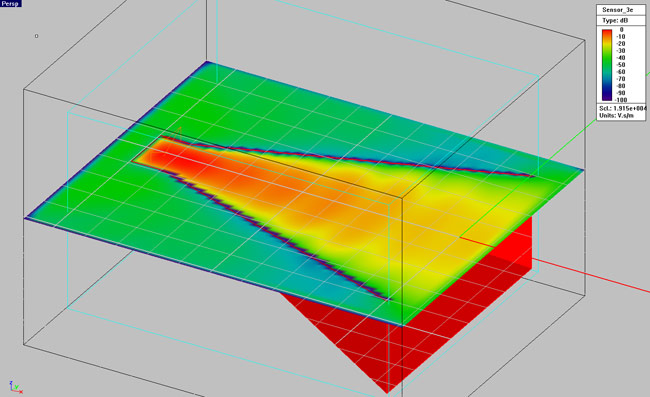Screen dimensions: 650x397
Task: Select the small orange source marker on plot
Action: (179, 133)
